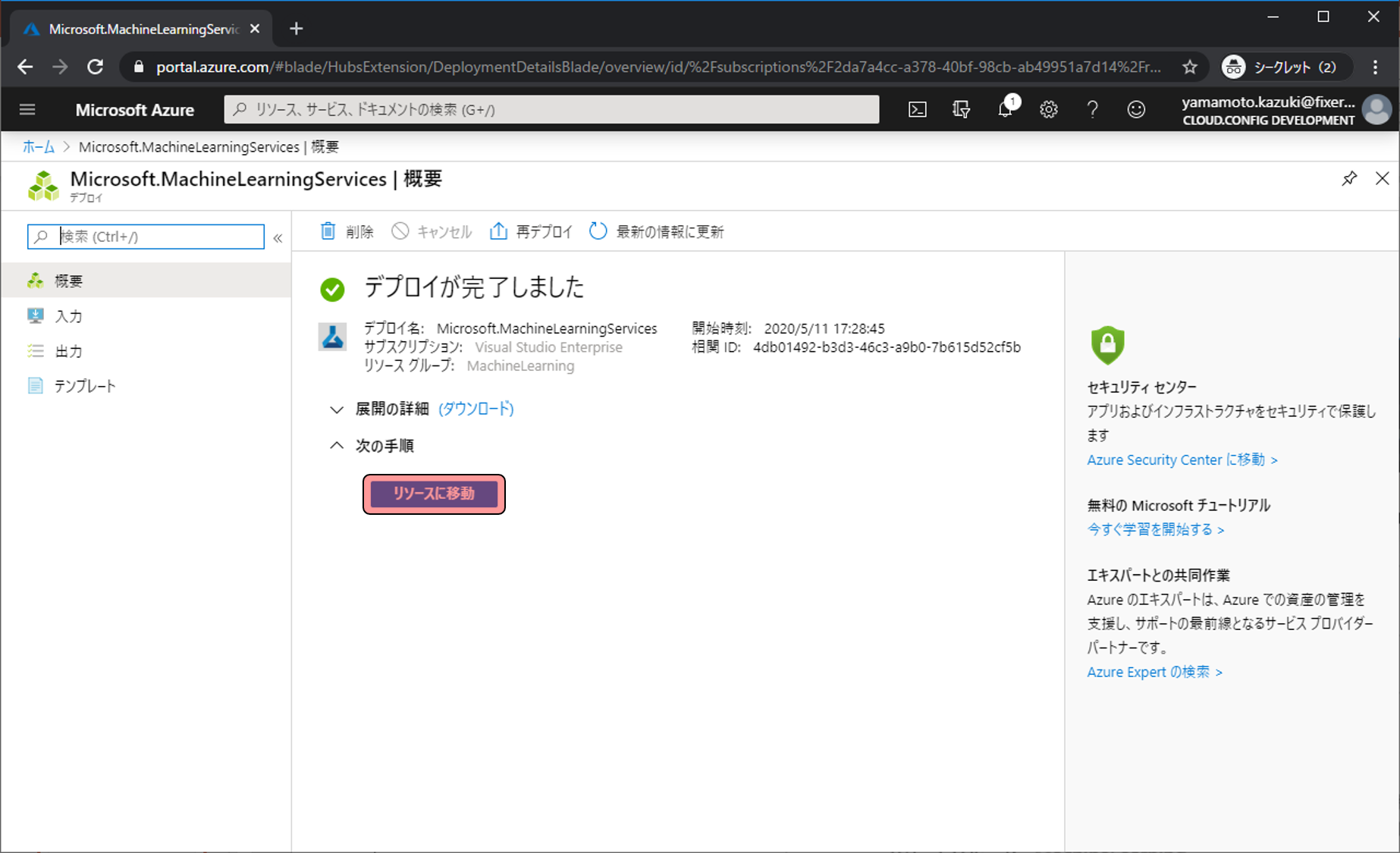The image size is (1400, 853).
Task: Click 最新の情報に更新 refresh button
Action: coord(657,232)
